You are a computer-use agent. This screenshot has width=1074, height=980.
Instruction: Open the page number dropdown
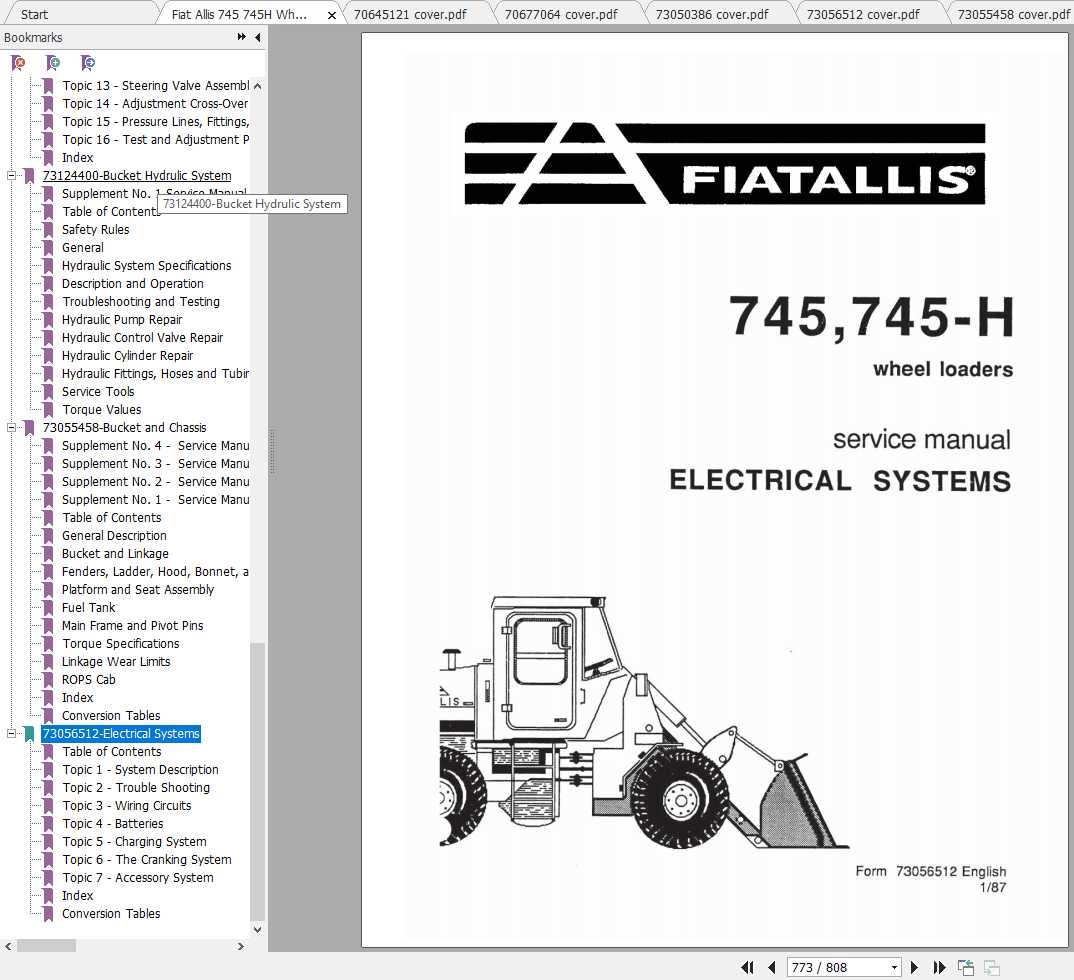click(x=894, y=967)
